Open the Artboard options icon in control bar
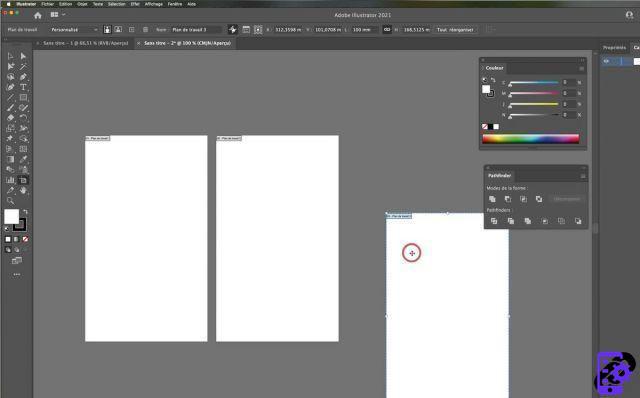Image resolution: width=640 pixels, height=398 pixels. coord(246,29)
